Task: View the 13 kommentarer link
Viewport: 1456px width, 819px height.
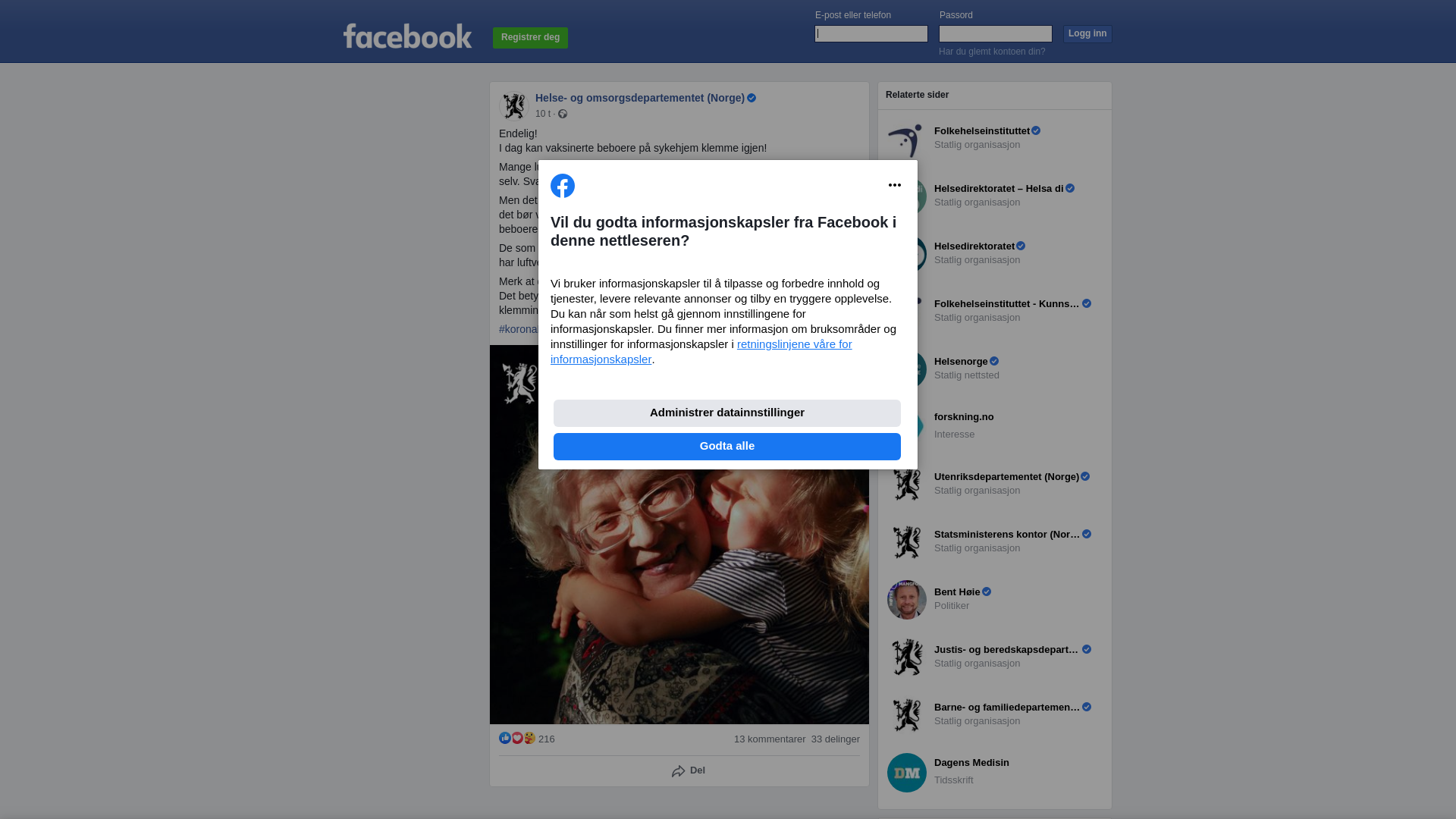Action: (x=770, y=739)
